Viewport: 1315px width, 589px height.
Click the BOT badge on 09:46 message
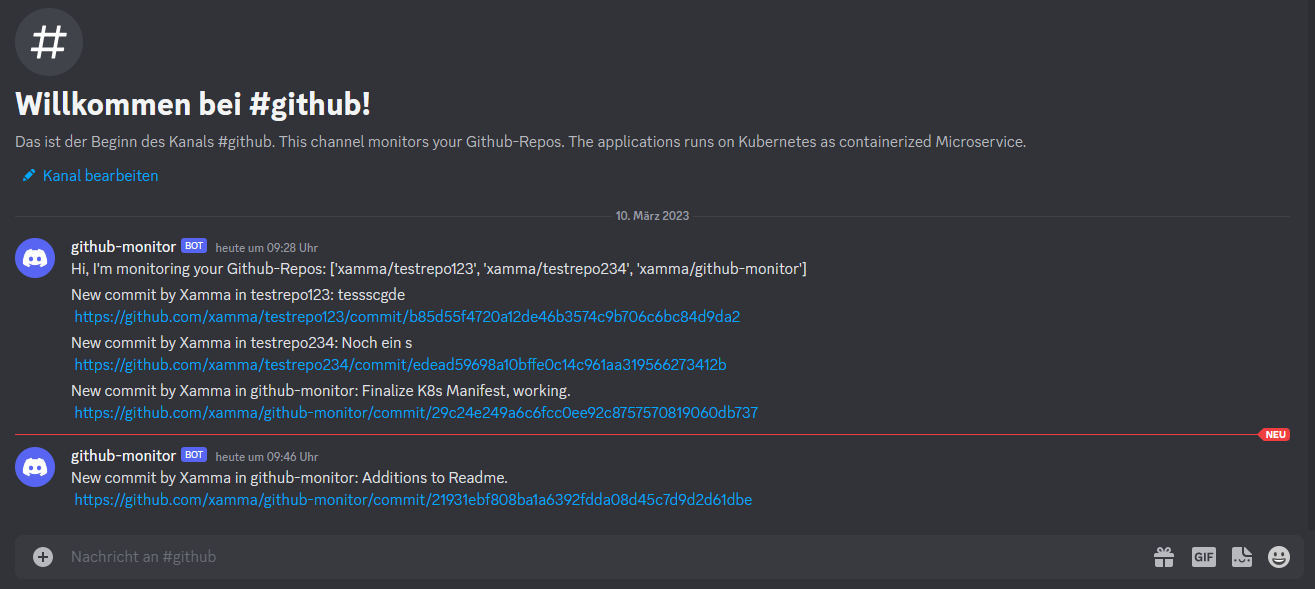[x=194, y=455]
